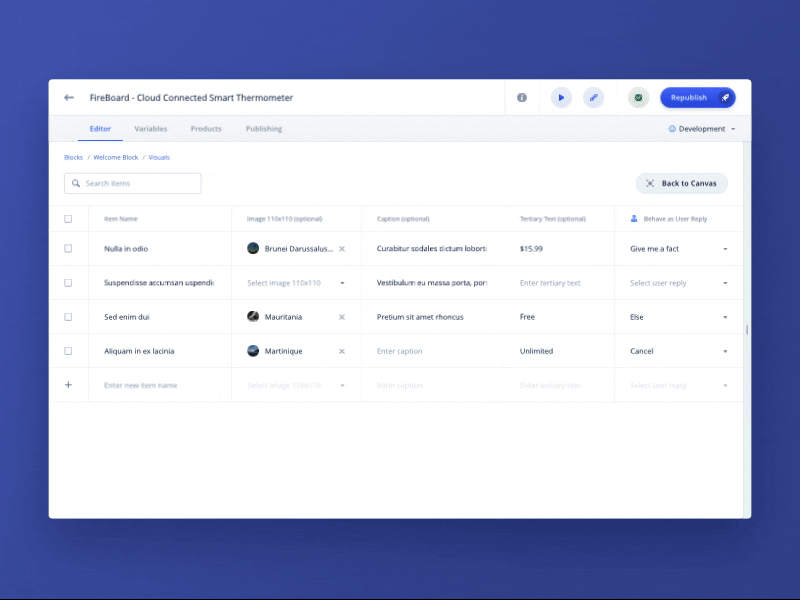This screenshot has width=800, height=600.
Task: Click the plus icon to add item
Action: coord(68,385)
